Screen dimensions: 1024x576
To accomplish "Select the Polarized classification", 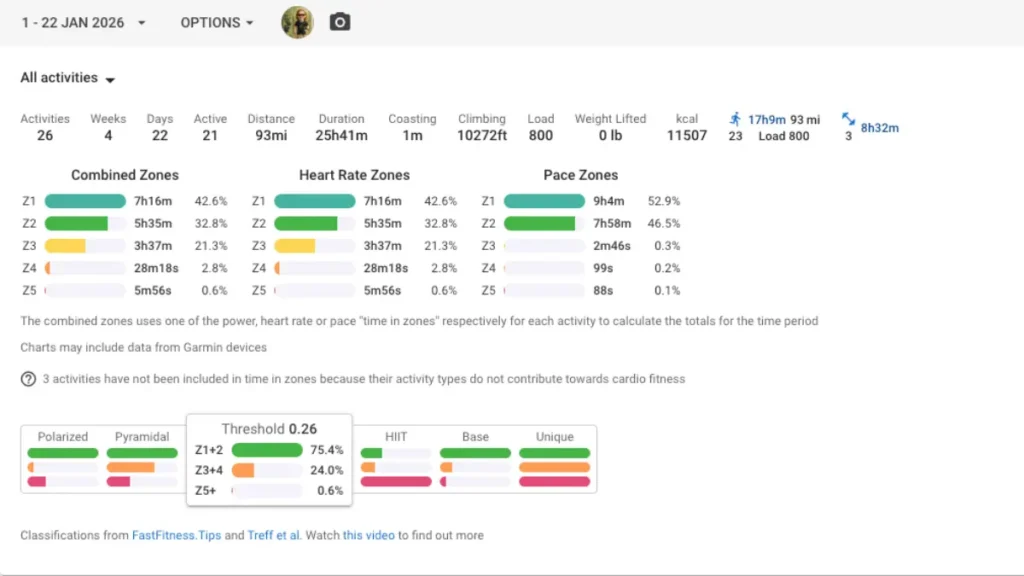I will pos(63,437).
